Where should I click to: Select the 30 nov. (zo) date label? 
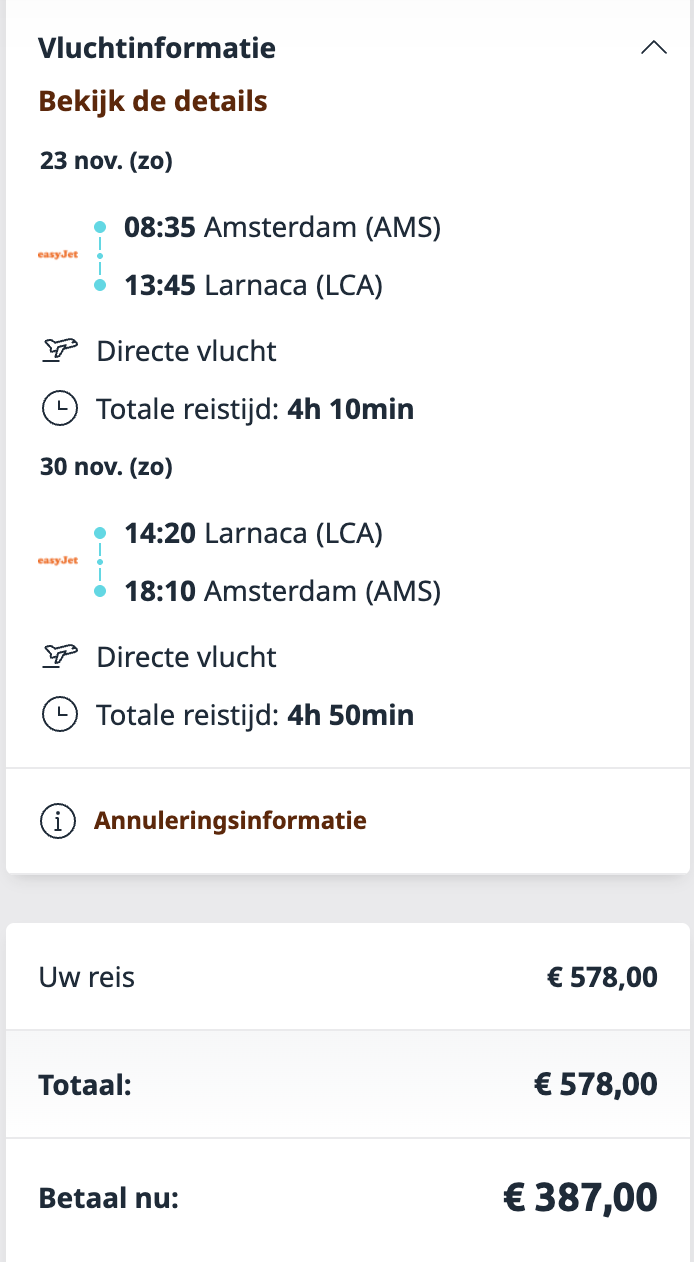coord(106,467)
